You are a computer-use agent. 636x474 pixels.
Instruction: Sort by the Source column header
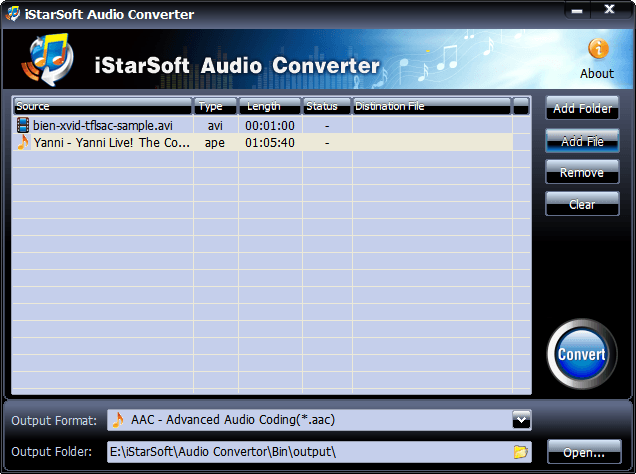[x=102, y=106]
